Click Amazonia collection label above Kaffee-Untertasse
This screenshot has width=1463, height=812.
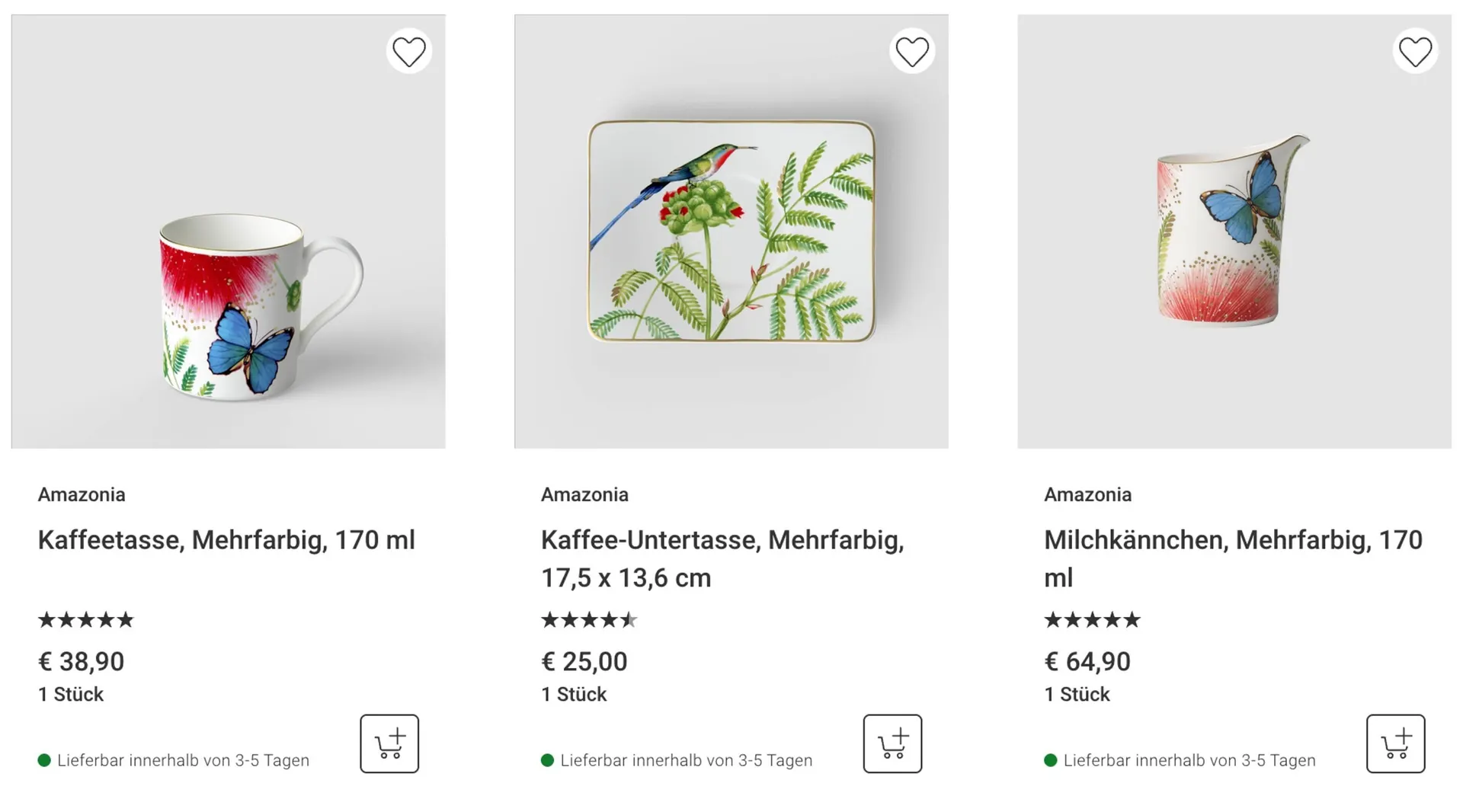[584, 494]
